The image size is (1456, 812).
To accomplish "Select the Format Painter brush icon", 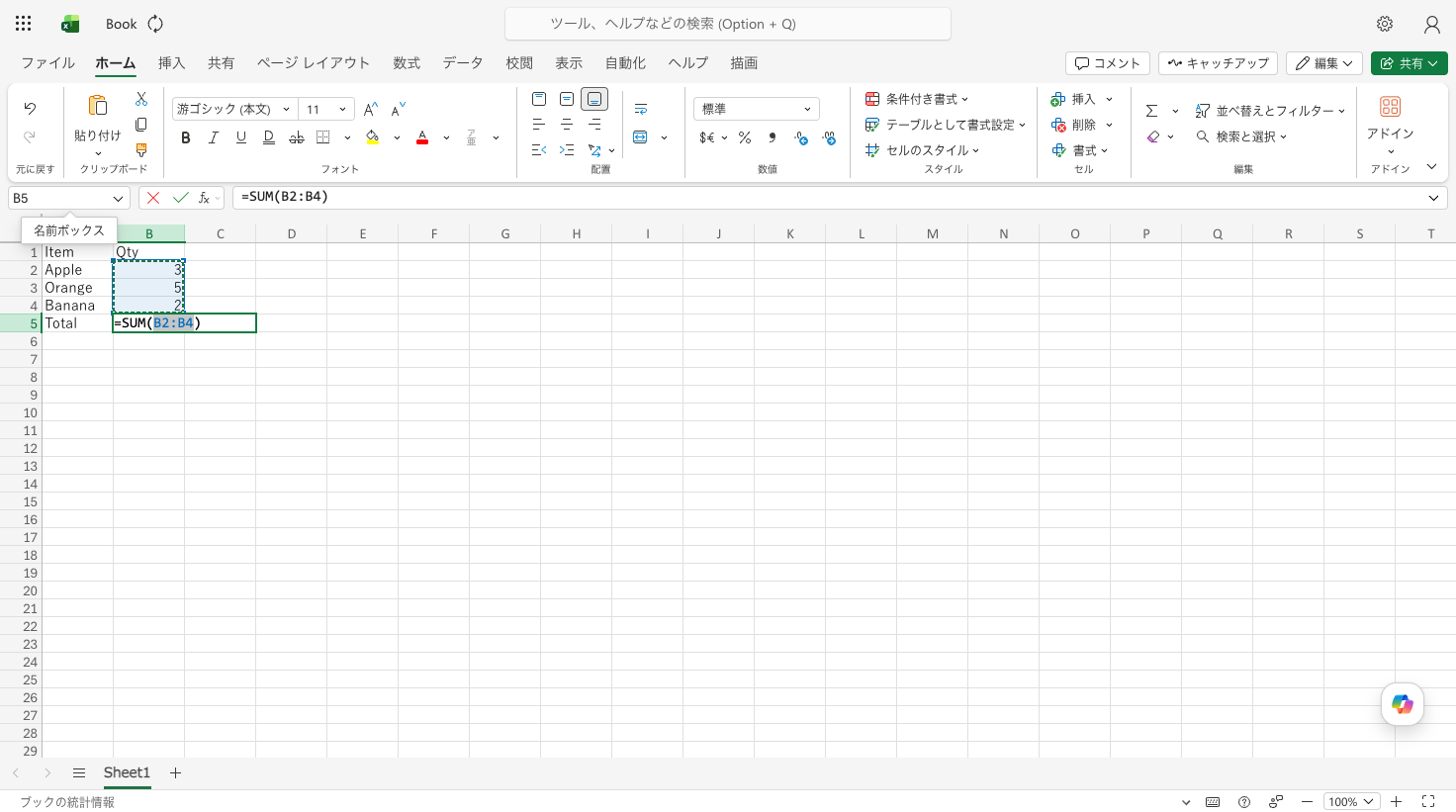I will click(141, 150).
